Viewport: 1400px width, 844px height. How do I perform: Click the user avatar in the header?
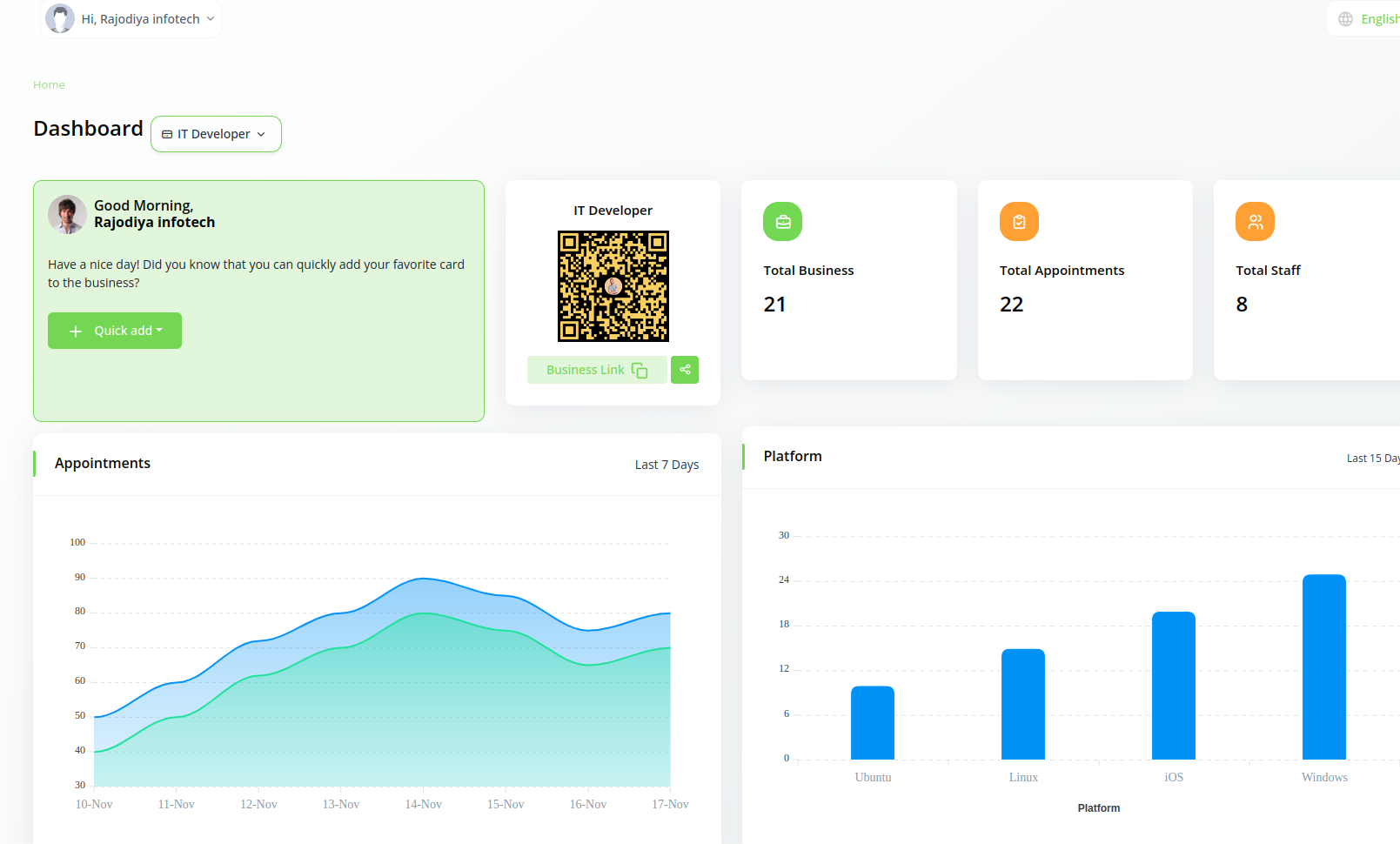pos(60,18)
